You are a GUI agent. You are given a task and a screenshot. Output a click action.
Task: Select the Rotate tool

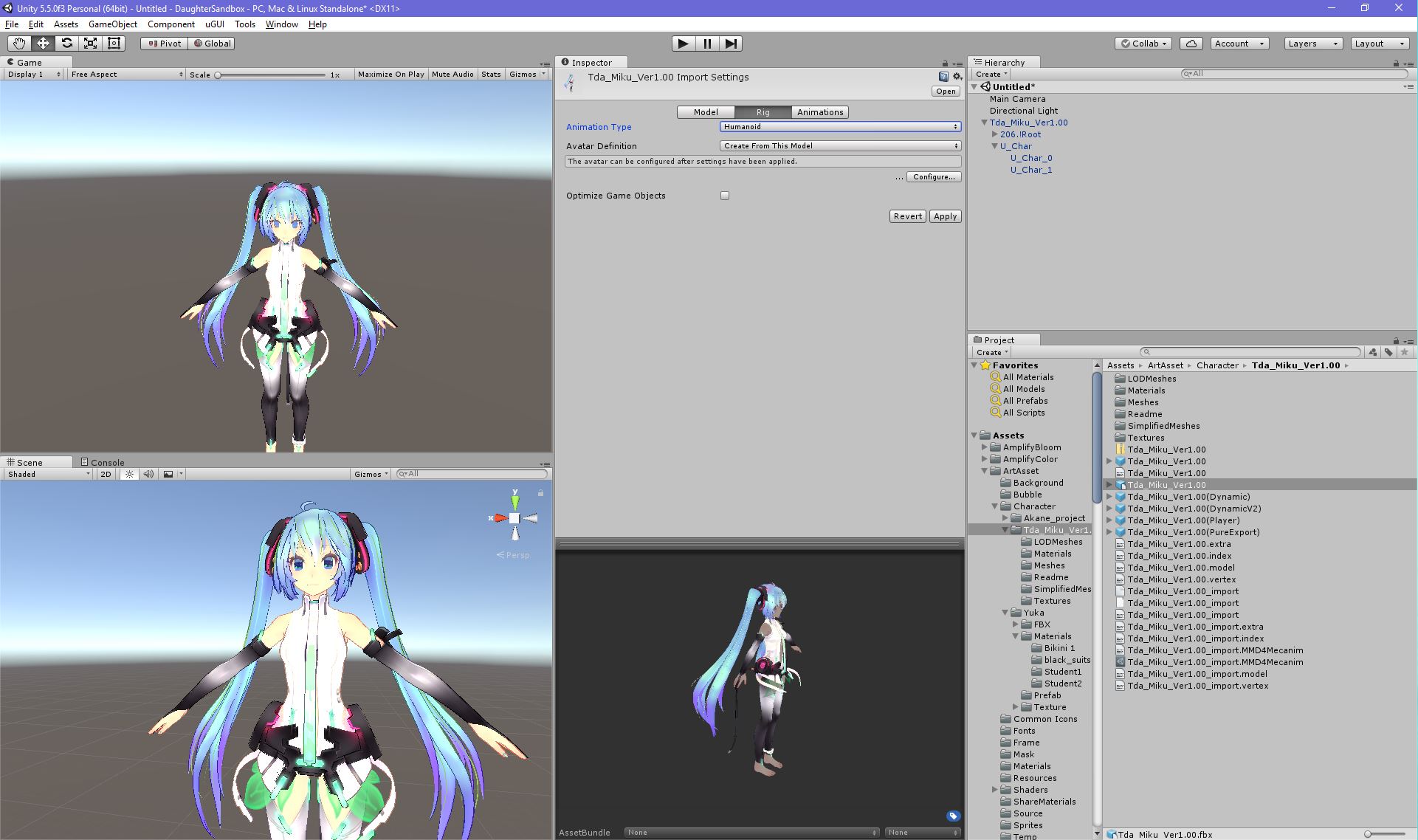(66, 44)
